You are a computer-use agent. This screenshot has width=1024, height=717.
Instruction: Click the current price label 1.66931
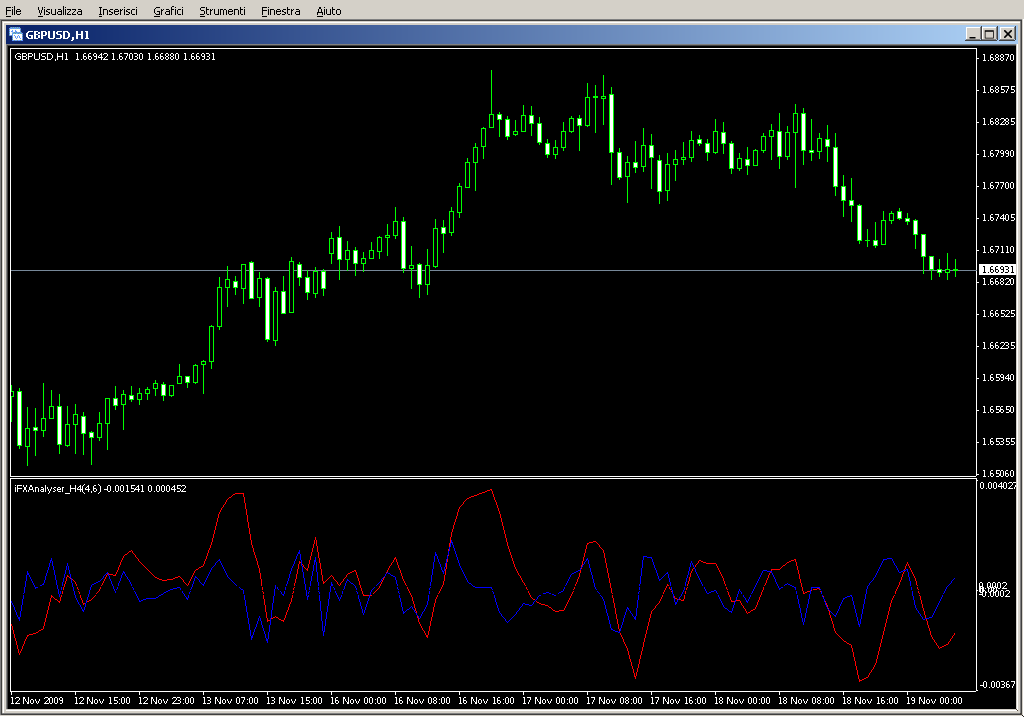[x=997, y=269]
